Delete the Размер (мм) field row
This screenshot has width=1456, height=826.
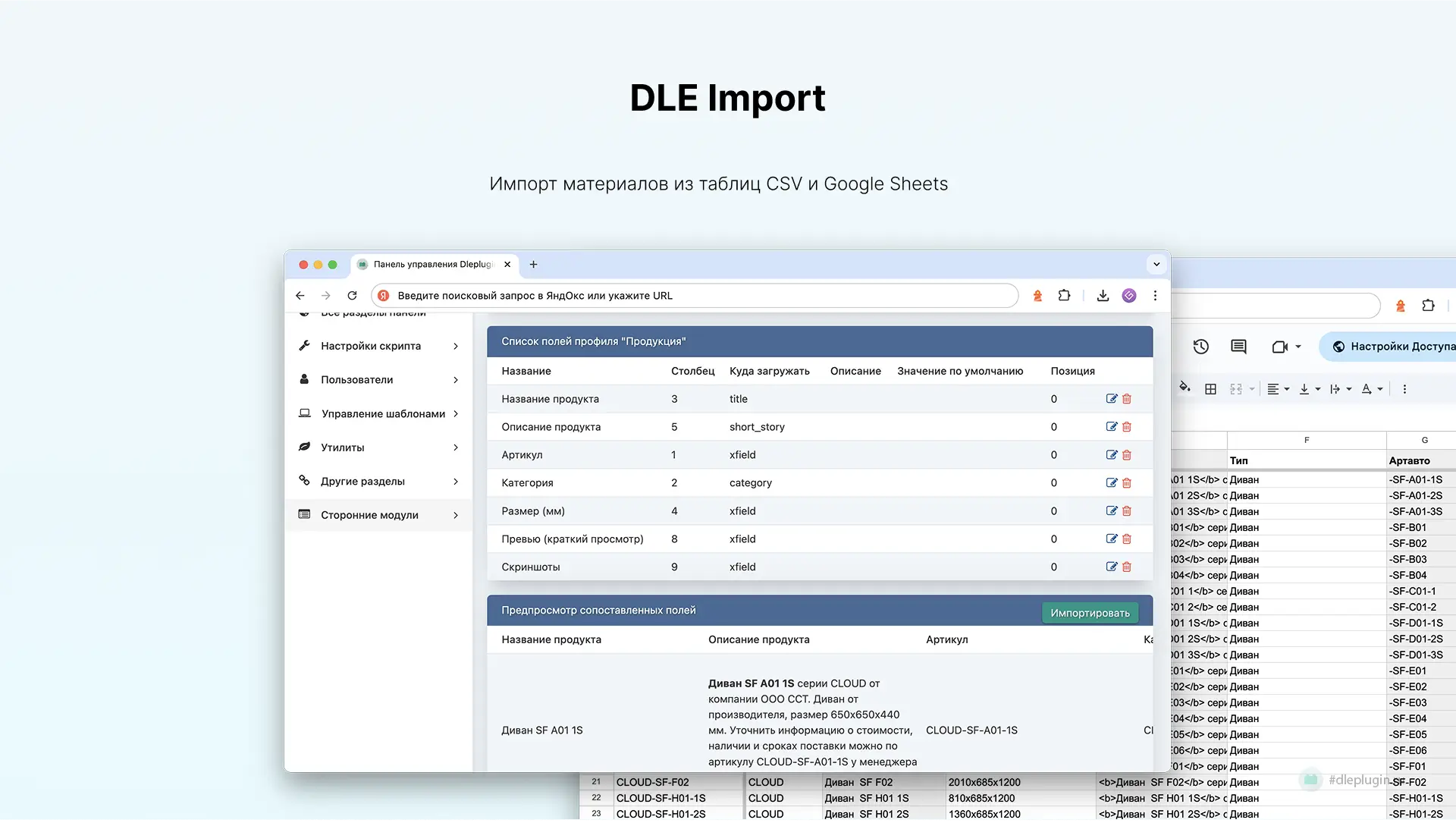(x=1127, y=511)
